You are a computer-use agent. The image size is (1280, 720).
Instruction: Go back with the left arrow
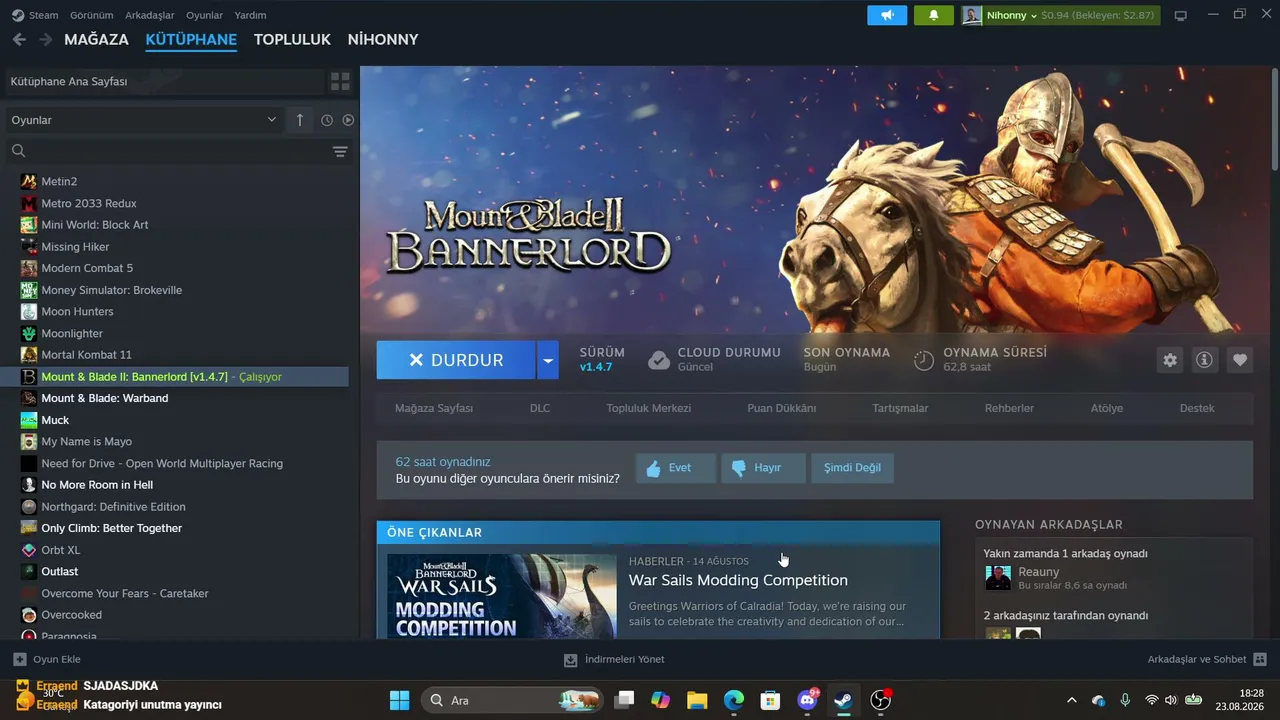click(x=19, y=39)
